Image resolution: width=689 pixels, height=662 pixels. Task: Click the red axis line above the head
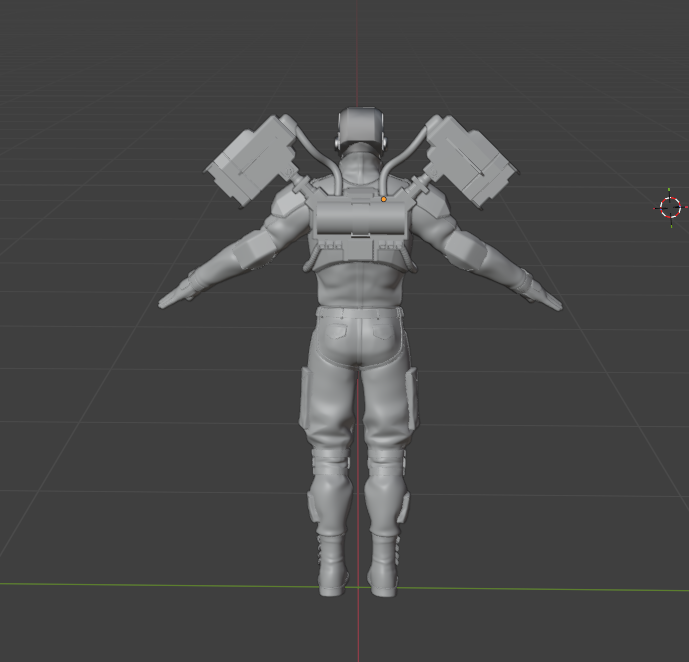tap(358, 50)
